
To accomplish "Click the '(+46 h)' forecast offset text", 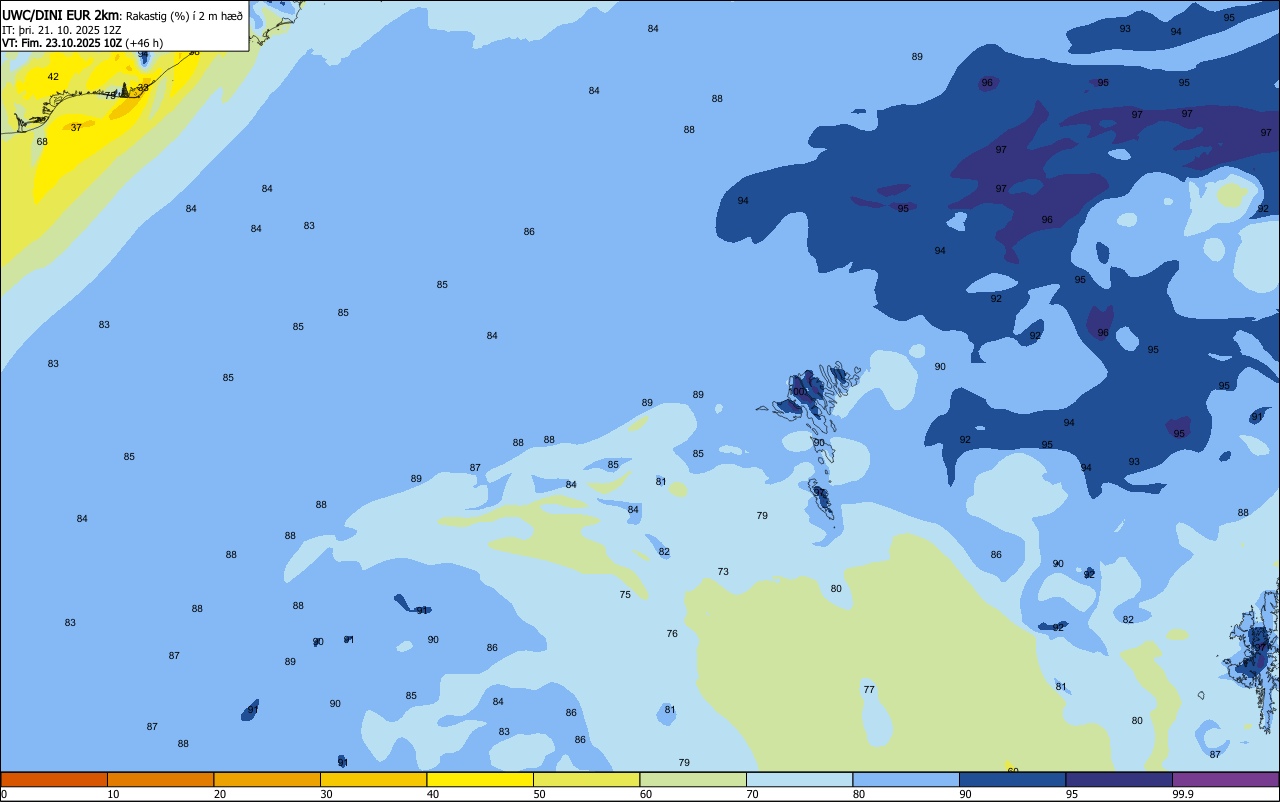I will 144,43.
